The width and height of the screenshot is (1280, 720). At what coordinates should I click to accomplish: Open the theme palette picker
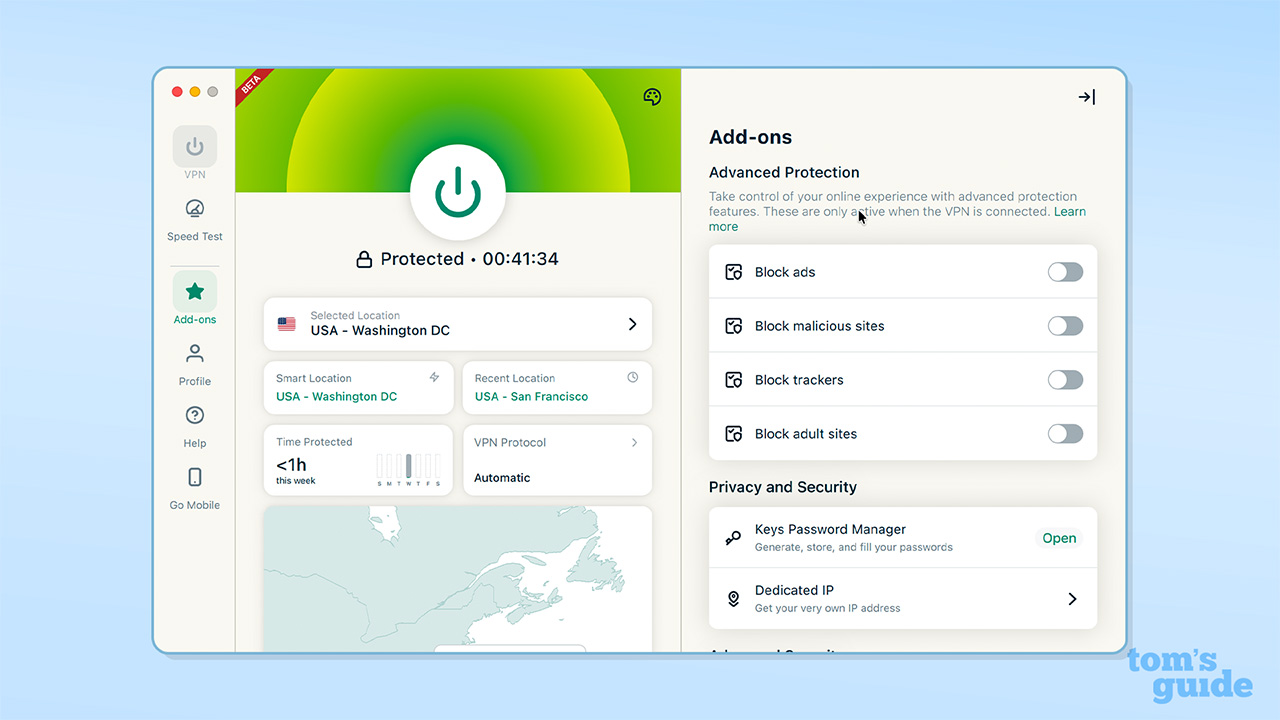(652, 97)
